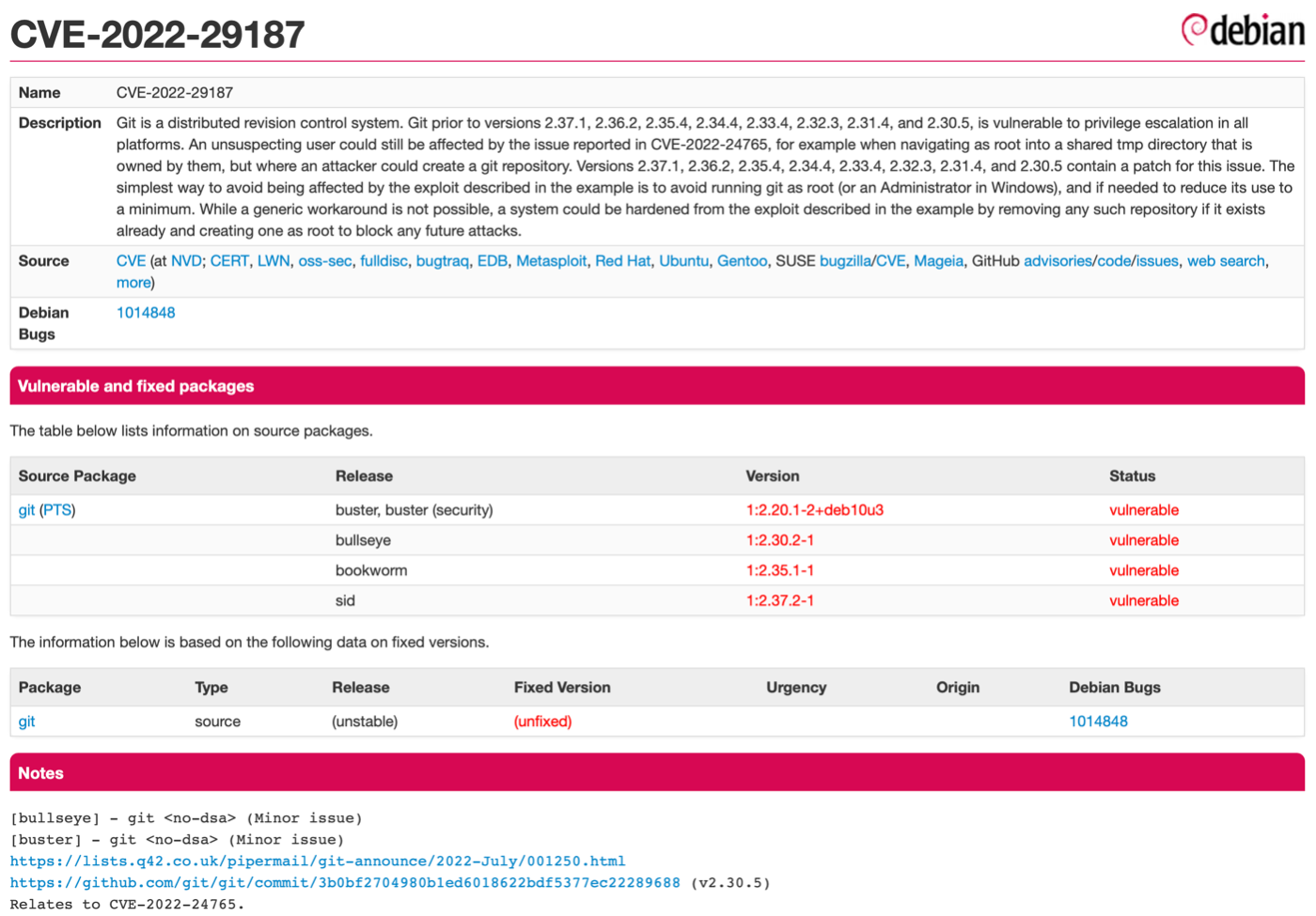Open the LWN source link
Screen dimensions: 1316x916
click(x=274, y=261)
